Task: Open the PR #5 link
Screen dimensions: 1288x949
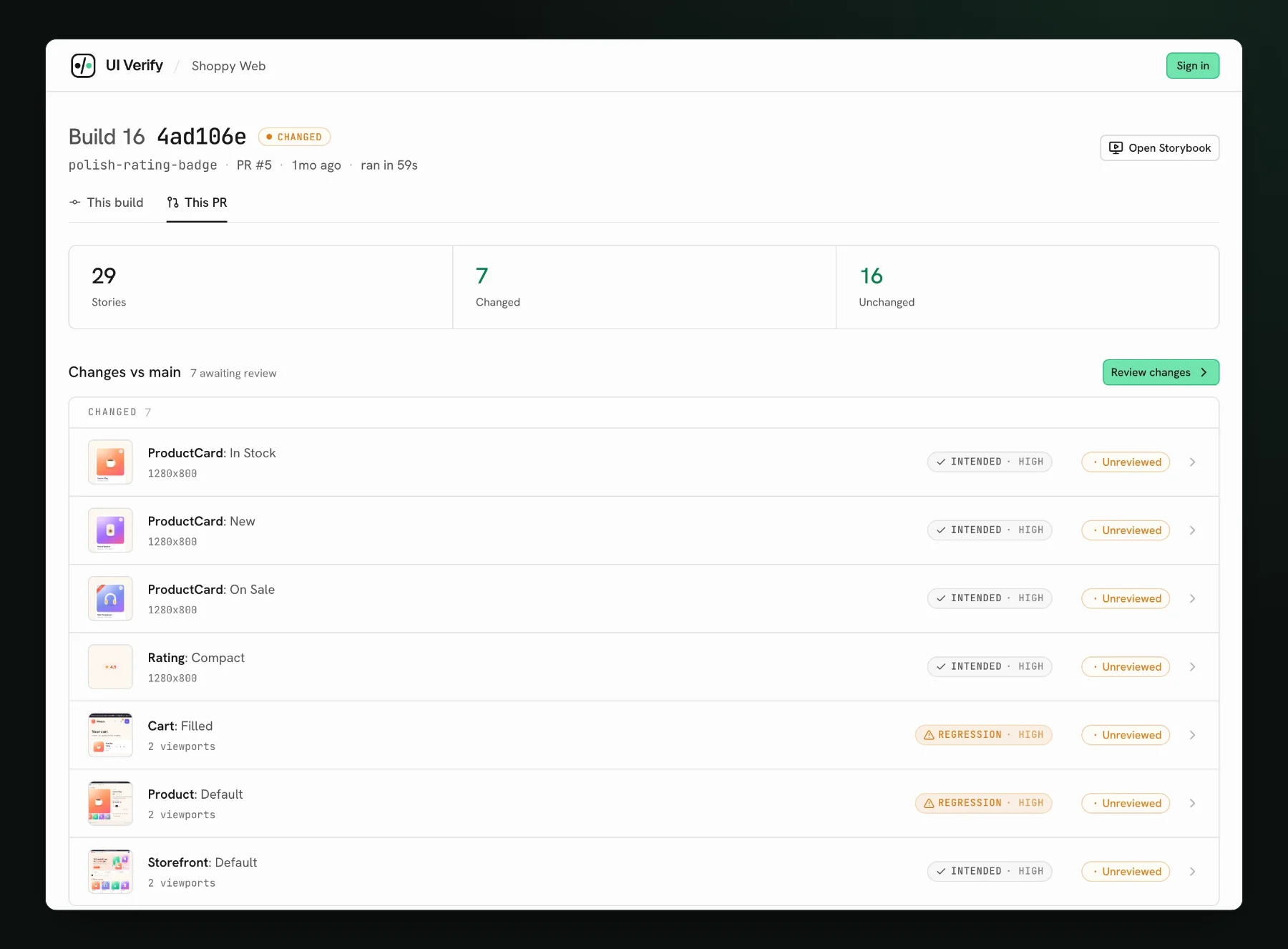Action: point(254,165)
